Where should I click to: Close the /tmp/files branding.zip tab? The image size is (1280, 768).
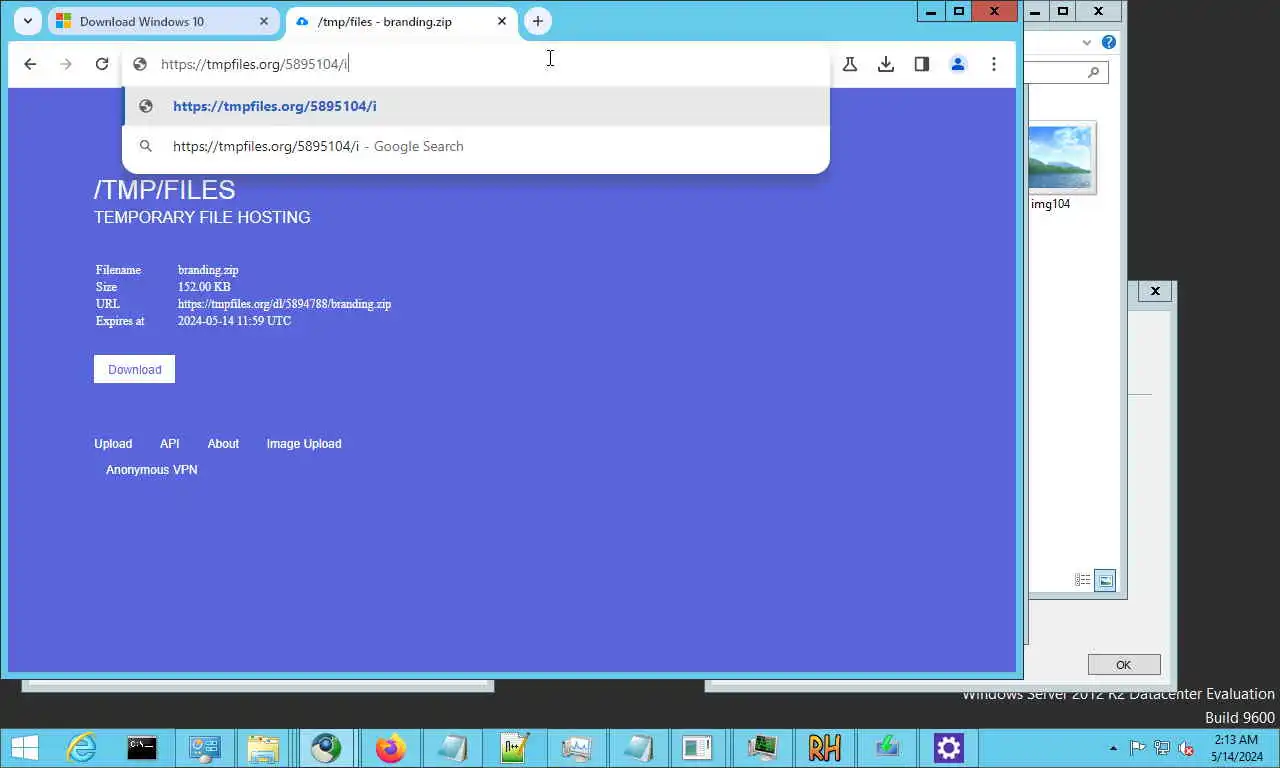tap(501, 21)
